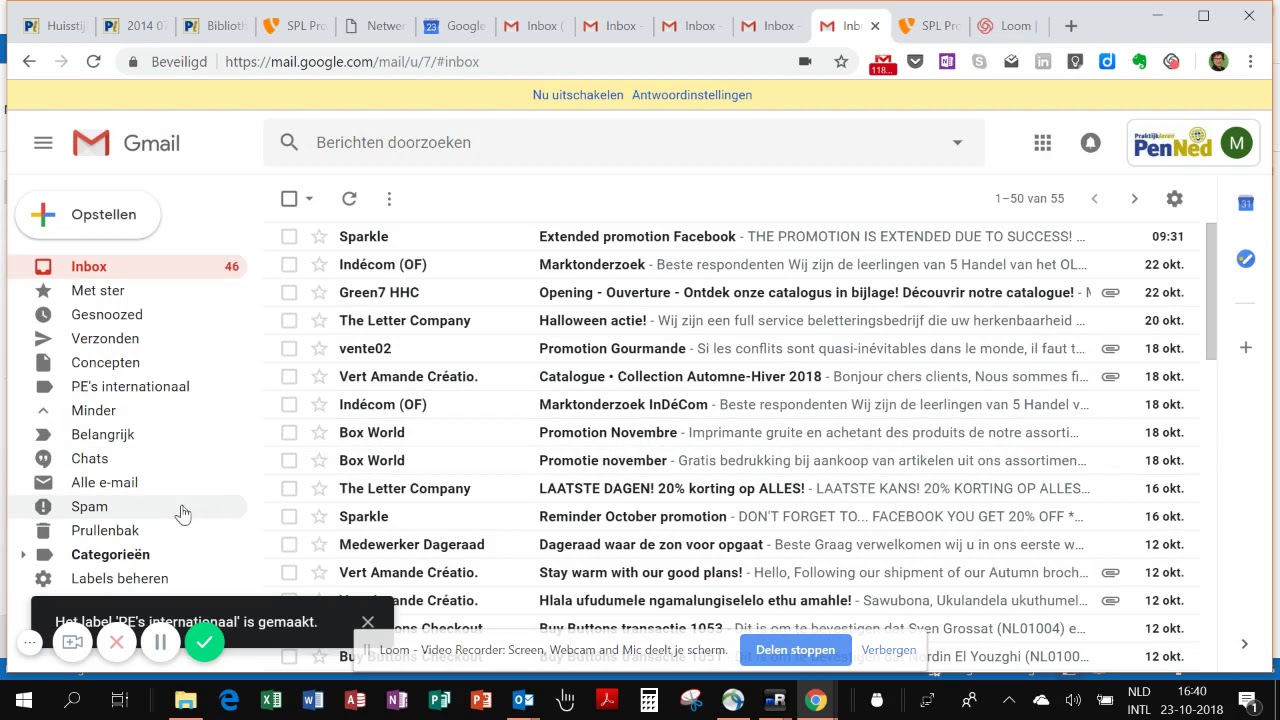Star the Sparkle Extended promotion email
Viewport: 1280px width, 720px height.
click(319, 236)
